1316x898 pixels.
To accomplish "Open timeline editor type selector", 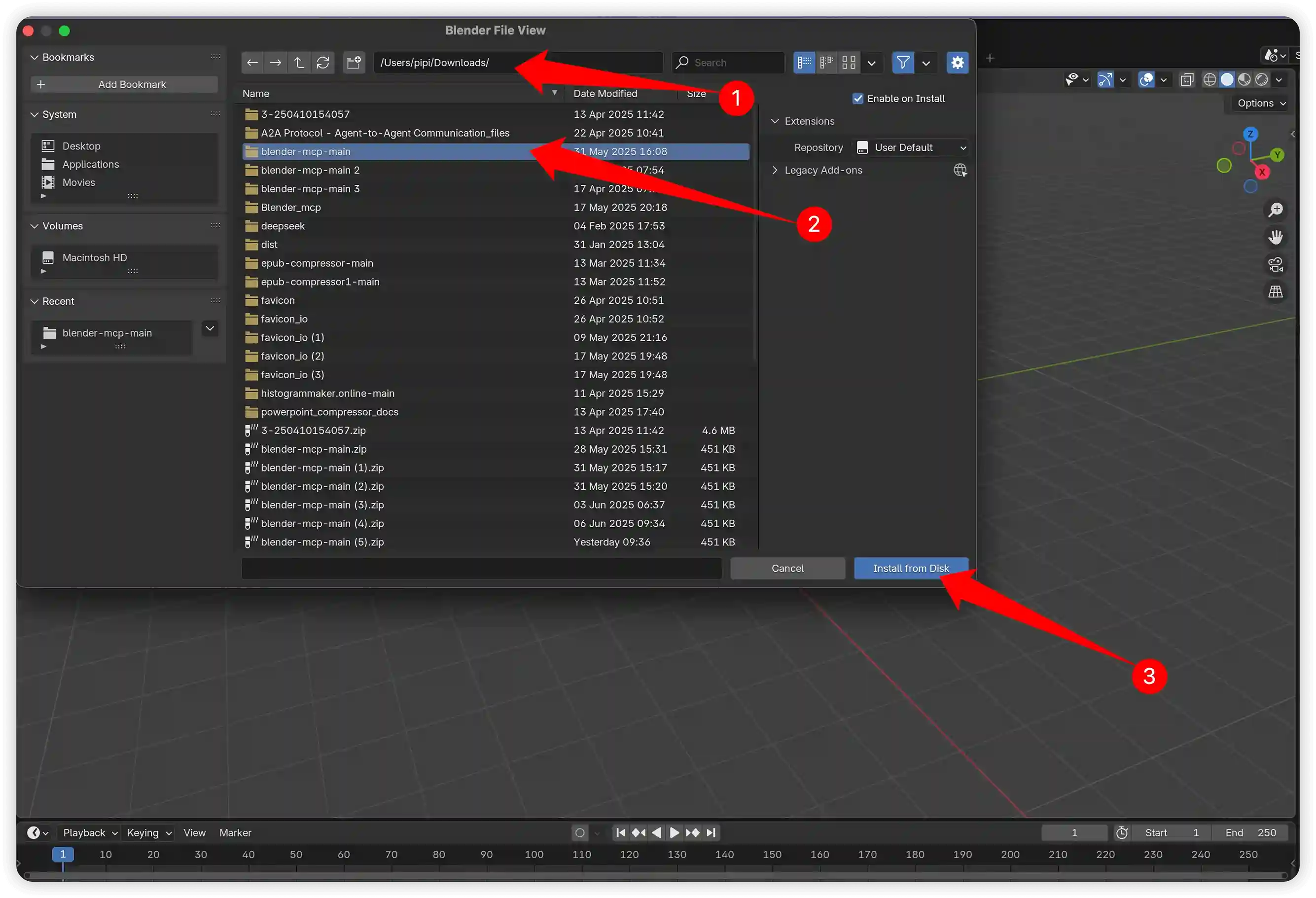I will point(38,833).
